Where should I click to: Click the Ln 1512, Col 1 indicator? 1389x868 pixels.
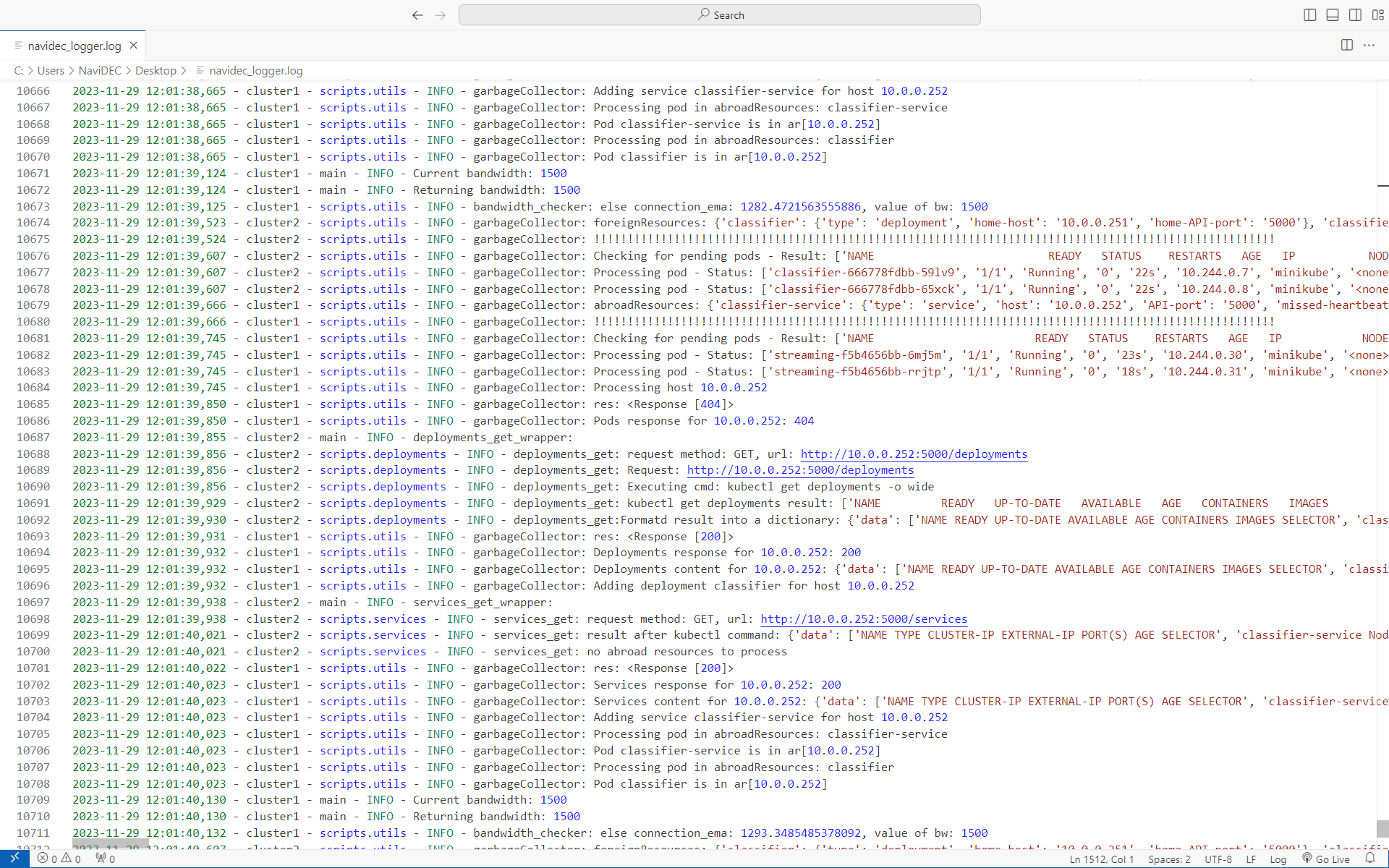pyautogui.click(x=1102, y=859)
